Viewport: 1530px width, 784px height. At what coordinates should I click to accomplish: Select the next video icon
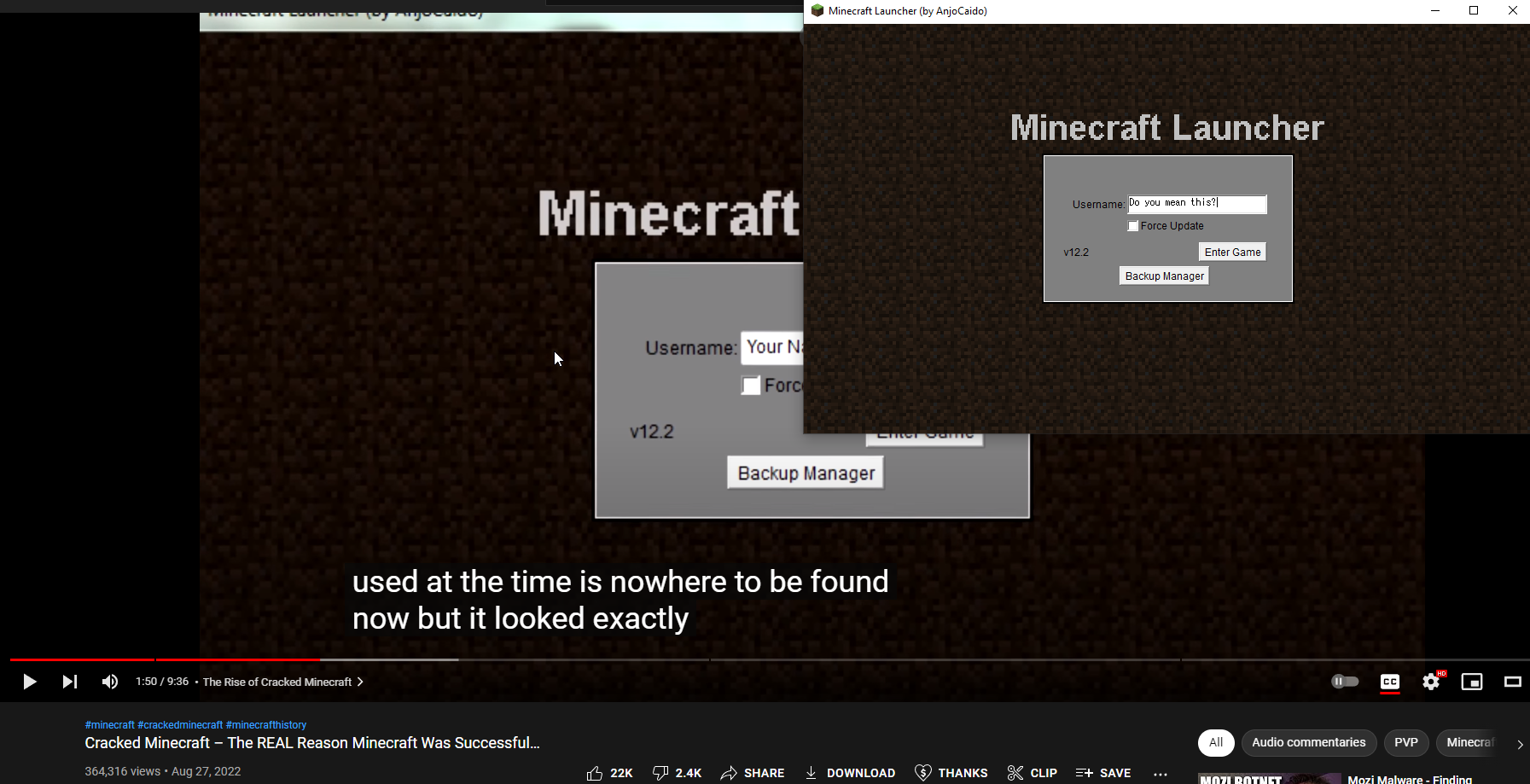(x=69, y=682)
